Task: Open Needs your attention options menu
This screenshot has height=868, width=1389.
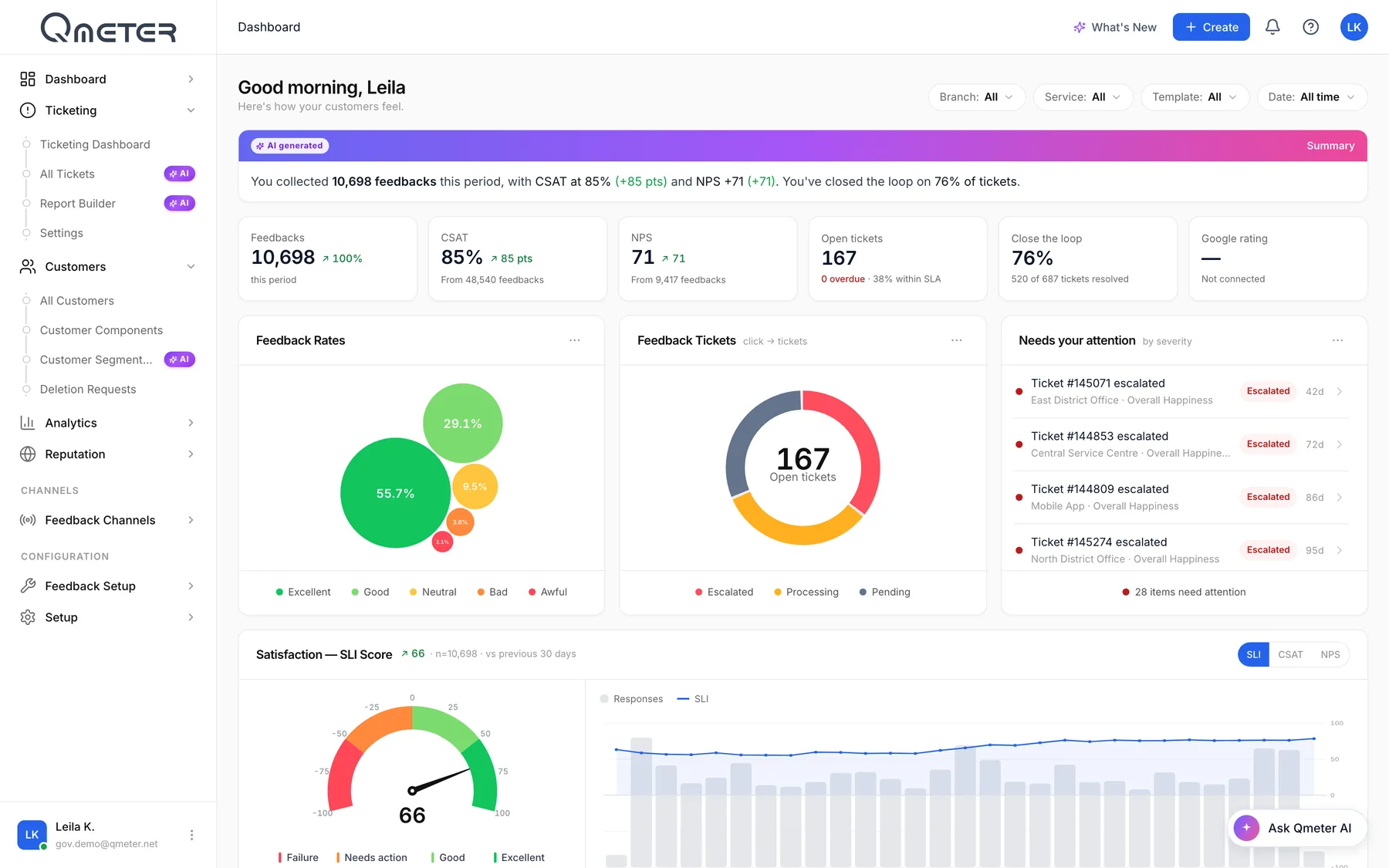Action: point(1338,340)
